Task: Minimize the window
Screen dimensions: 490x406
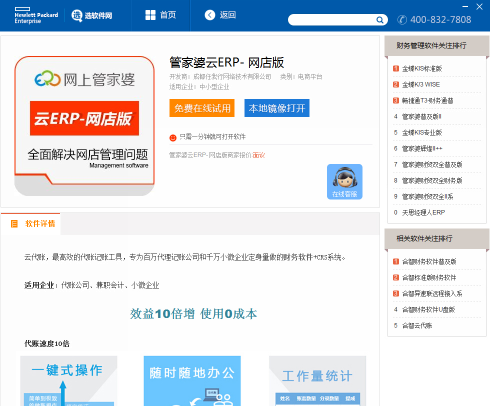Action: click(x=465, y=6)
